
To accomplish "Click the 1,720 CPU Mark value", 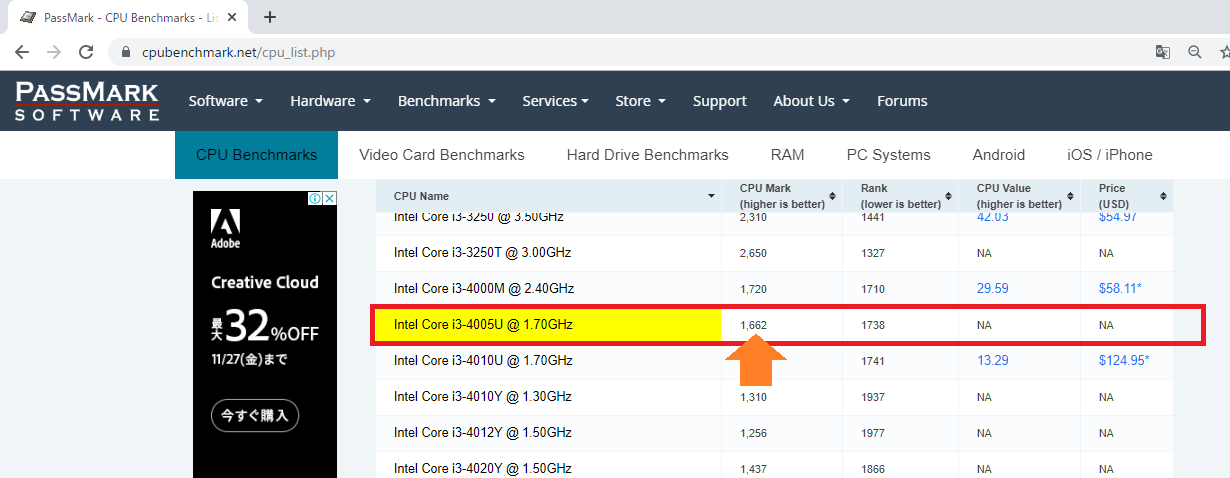I will point(753,289).
